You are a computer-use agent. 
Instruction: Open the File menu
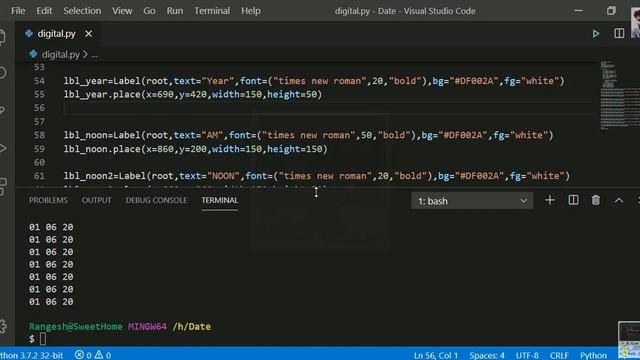(18, 11)
